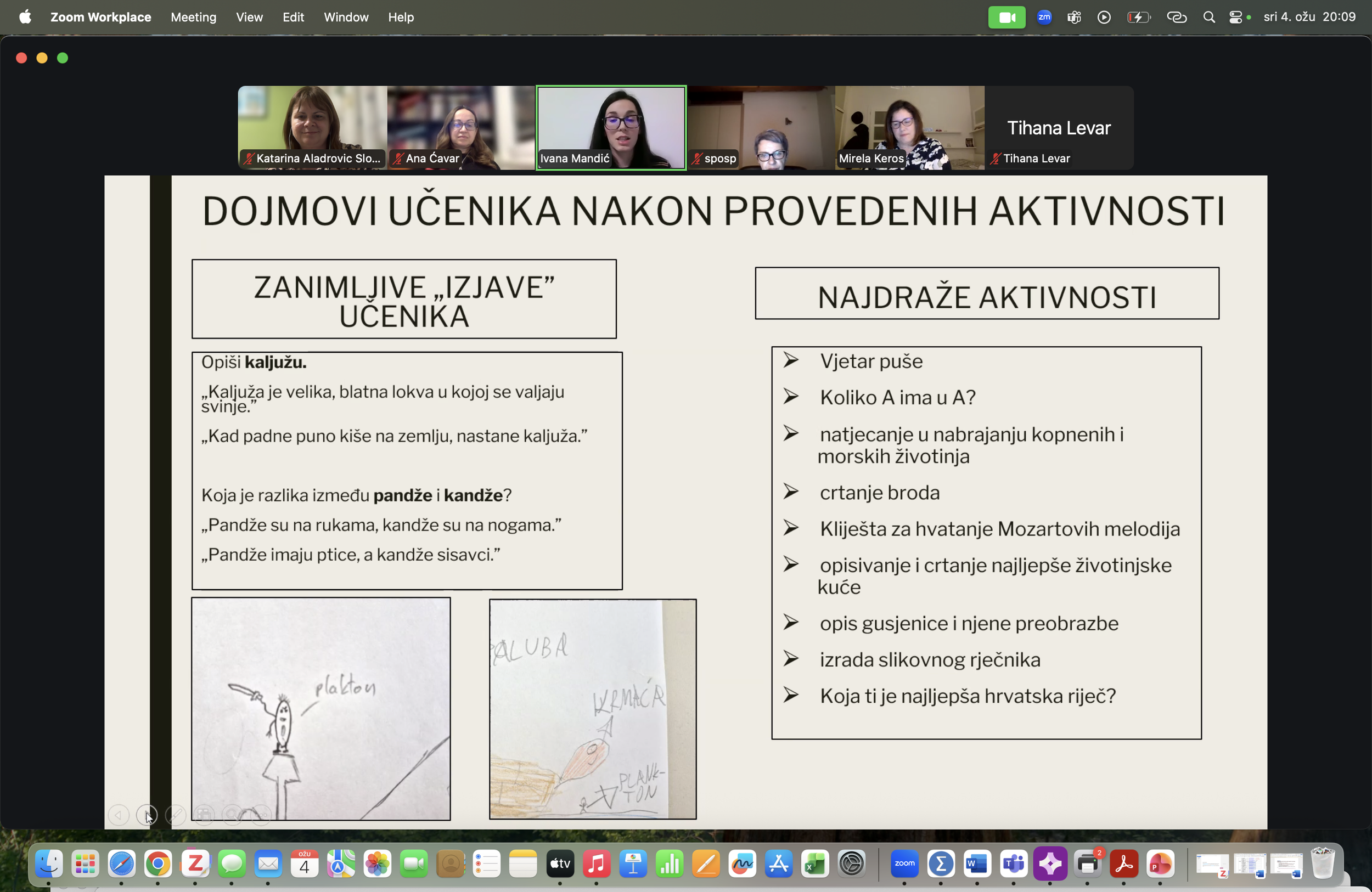The image size is (1372, 892).
Task: Open the Help menu
Action: tap(401, 16)
